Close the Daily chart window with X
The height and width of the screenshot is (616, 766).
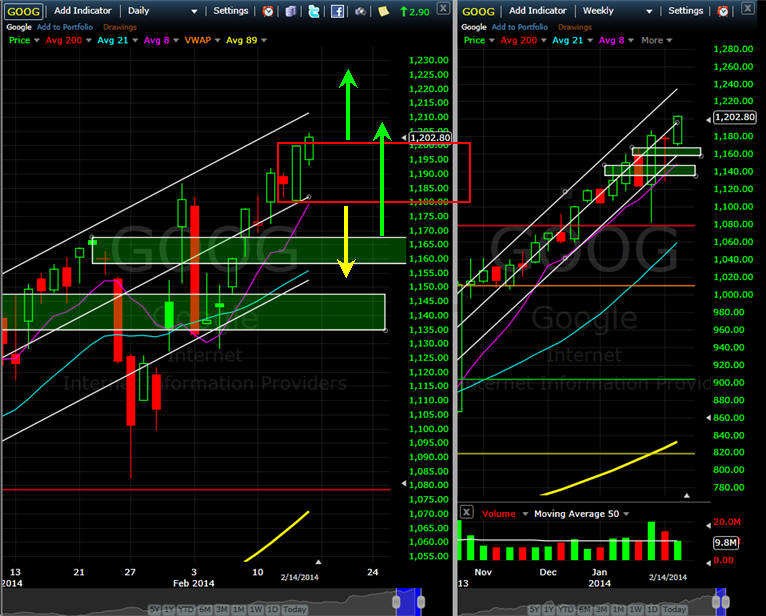pos(443,8)
